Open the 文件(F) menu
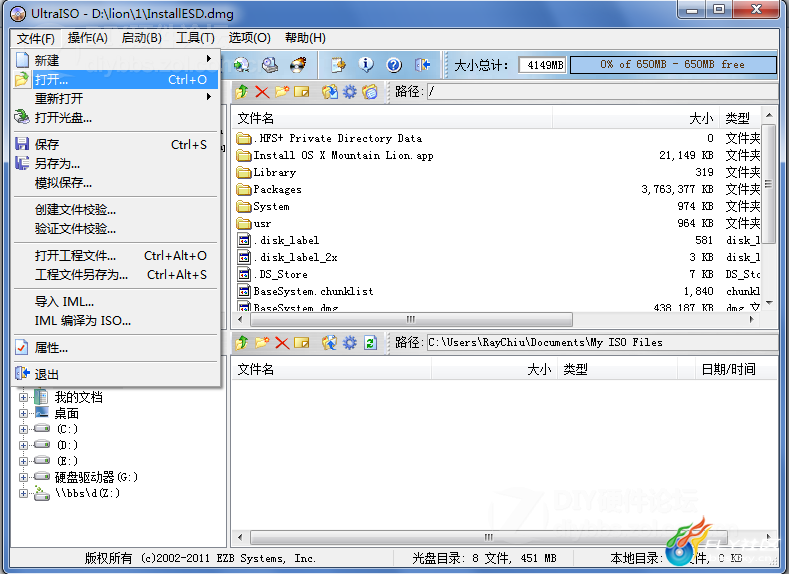The width and height of the screenshot is (789, 574). (x=35, y=38)
